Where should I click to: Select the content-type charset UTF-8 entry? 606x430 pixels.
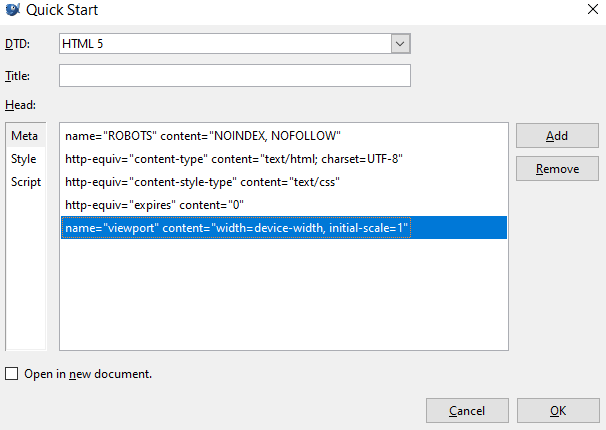tap(234, 159)
